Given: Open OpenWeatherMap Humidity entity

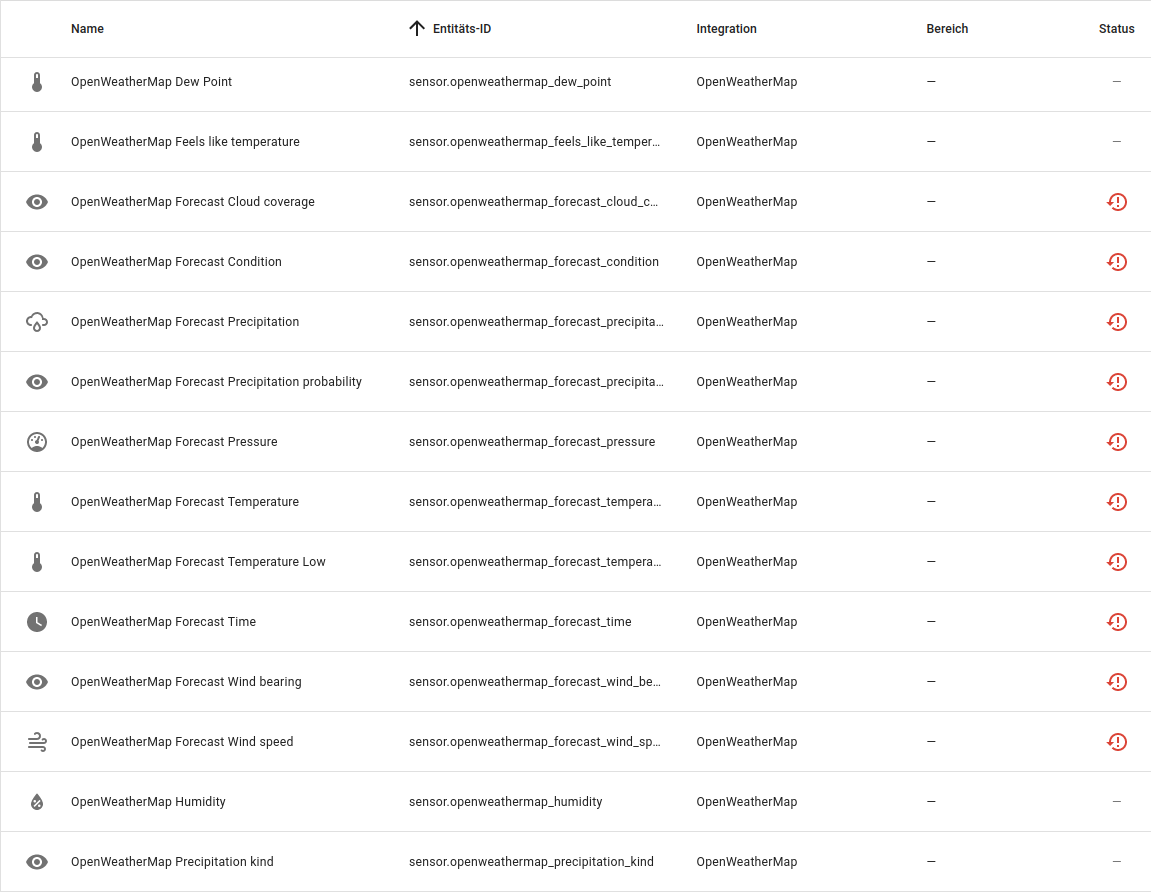Looking at the screenshot, I should [x=148, y=802].
